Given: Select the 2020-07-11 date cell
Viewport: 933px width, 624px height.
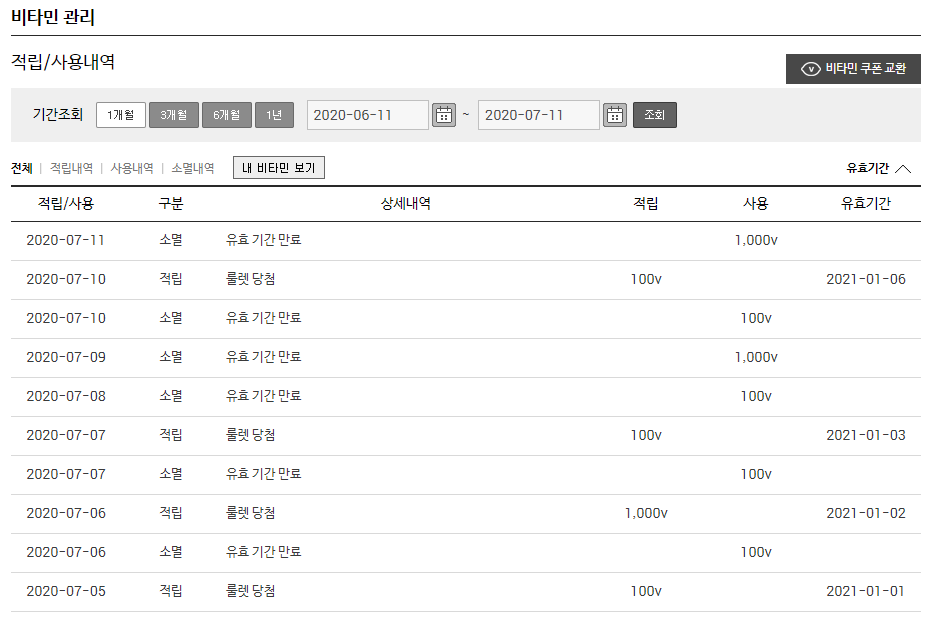Looking at the screenshot, I should [x=65, y=240].
